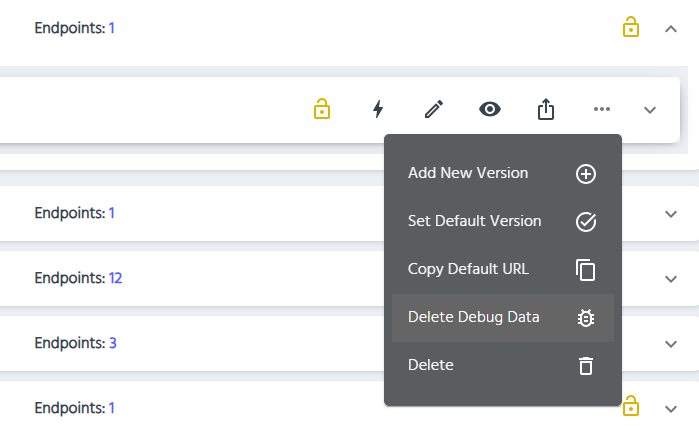
Task: Click the pencil edit icon
Action: click(433, 109)
